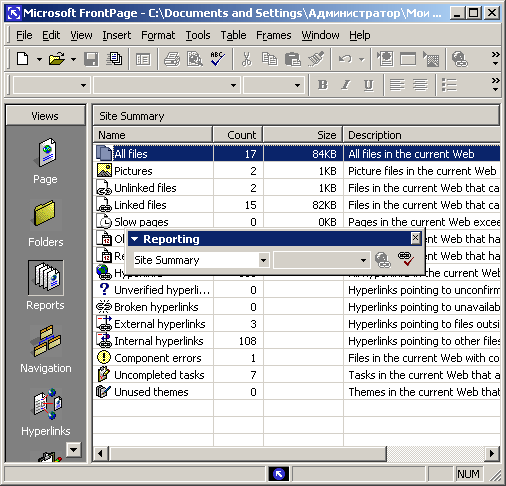Click the Insert Picture icon

431,59
